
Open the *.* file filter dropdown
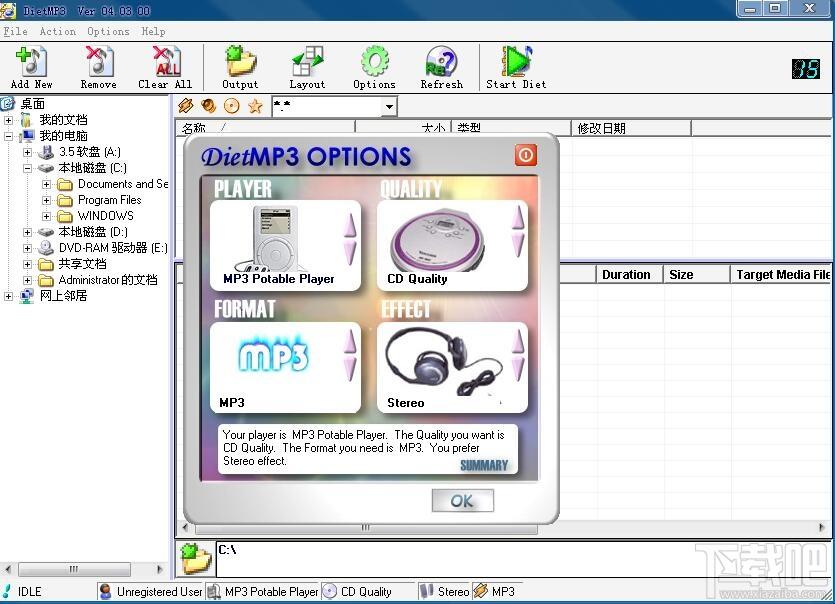click(x=390, y=107)
